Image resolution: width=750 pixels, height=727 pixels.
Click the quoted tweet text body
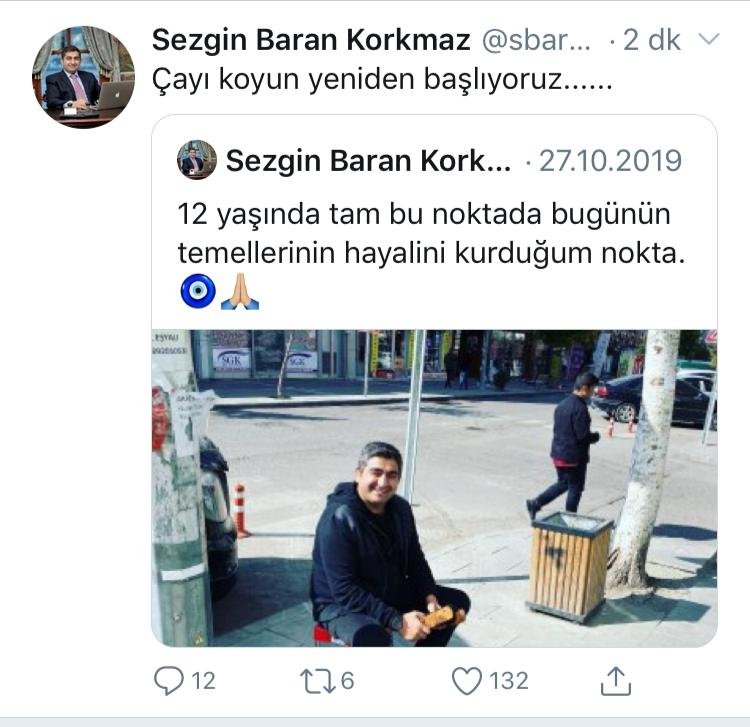point(431,233)
